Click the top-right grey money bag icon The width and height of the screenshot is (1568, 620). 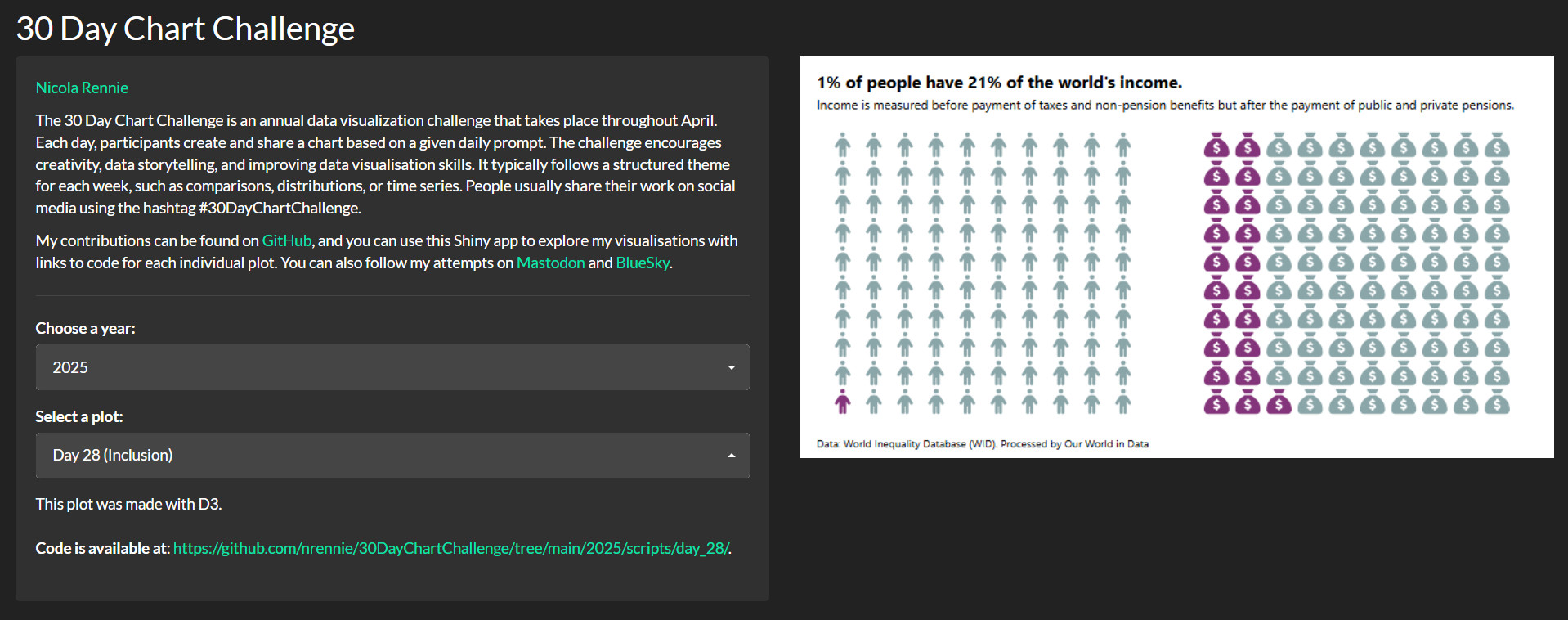click(1497, 146)
